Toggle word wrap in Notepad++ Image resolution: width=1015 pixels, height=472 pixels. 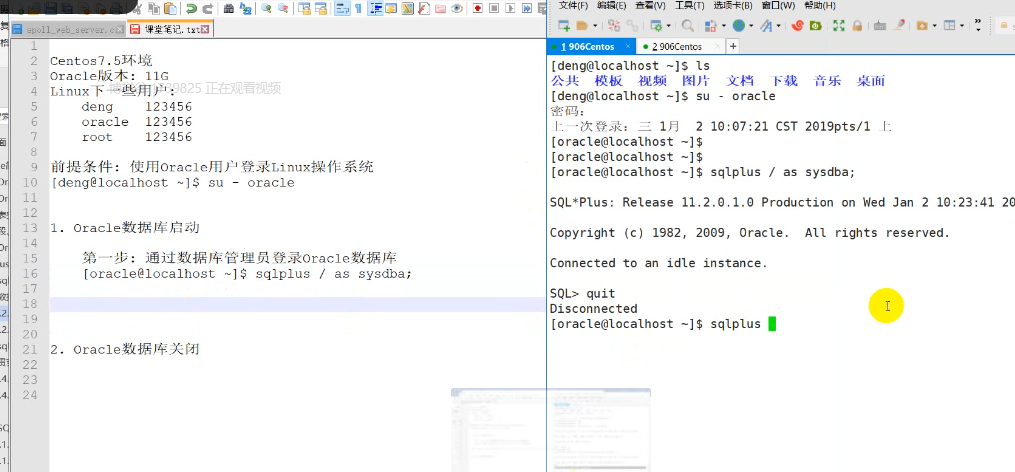pyautogui.click(x=342, y=8)
